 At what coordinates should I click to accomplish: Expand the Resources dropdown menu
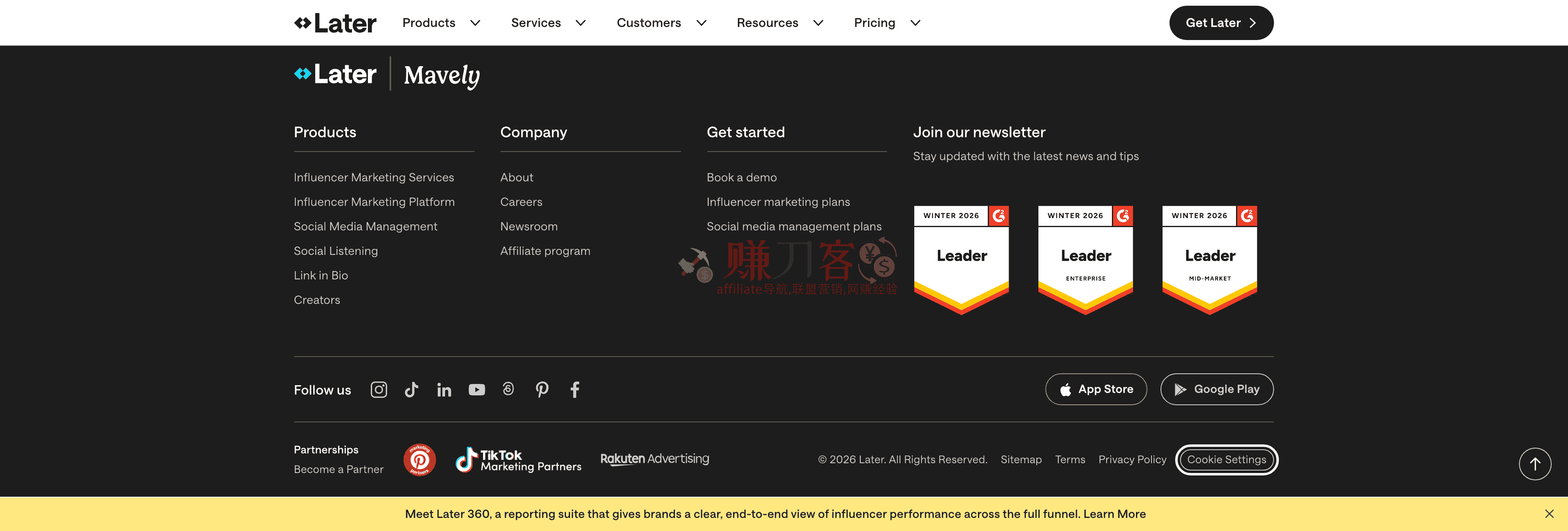click(780, 23)
